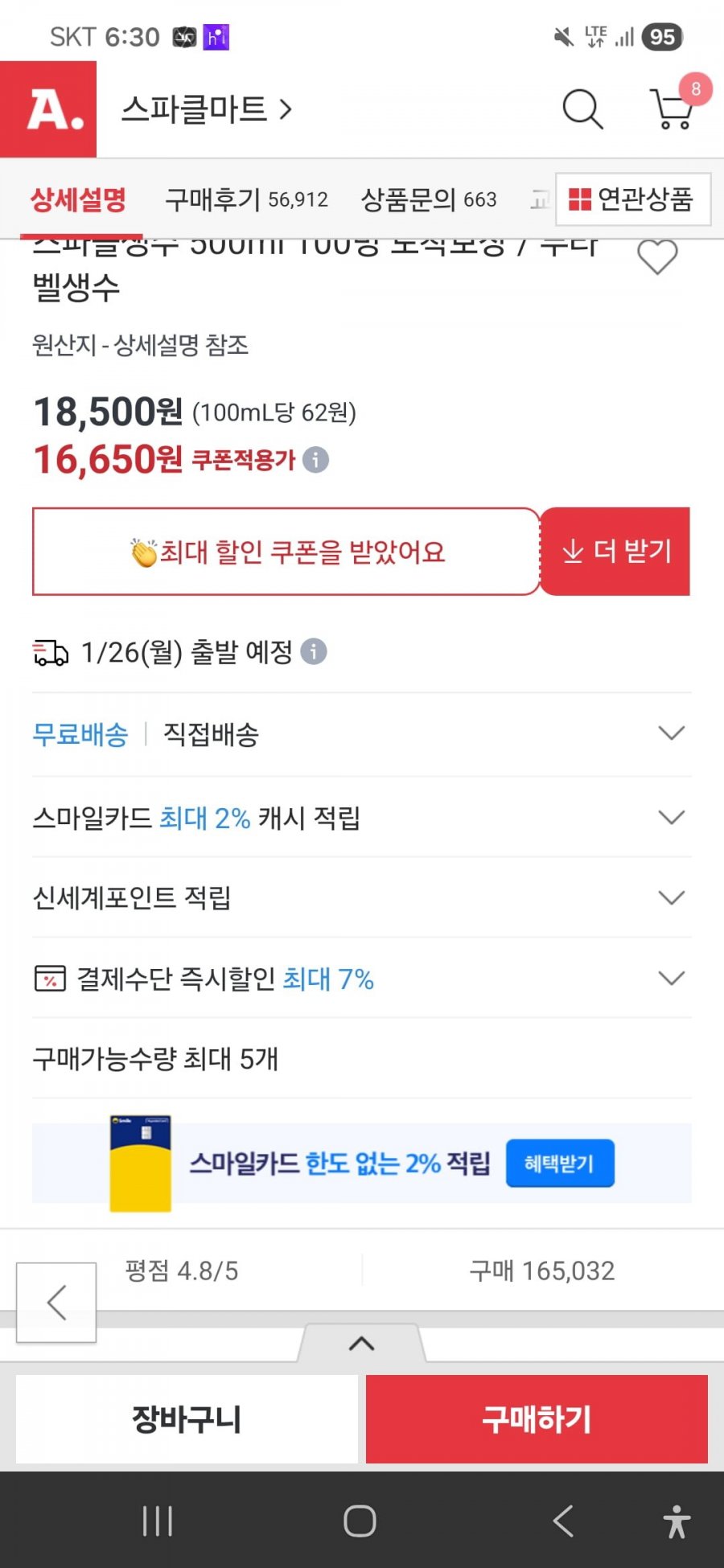The height and width of the screenshot is (1568, 724).
Task: Tap Android home navigation button
Action: coord(360,1521)
